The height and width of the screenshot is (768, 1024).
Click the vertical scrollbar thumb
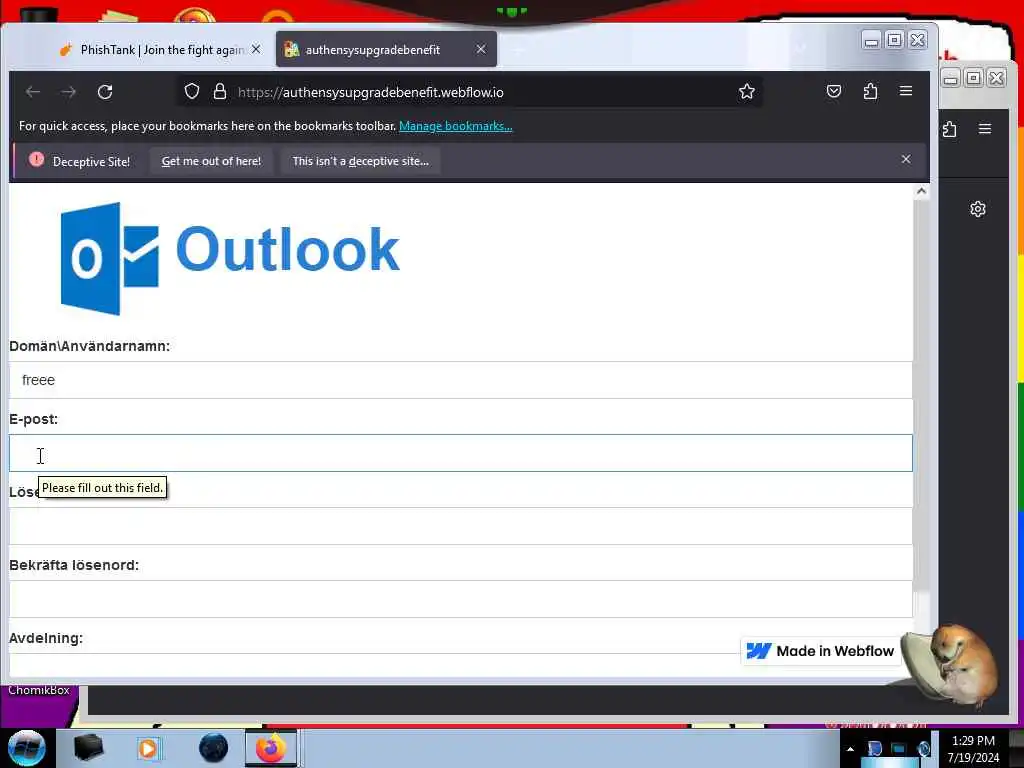click(921, 395)
